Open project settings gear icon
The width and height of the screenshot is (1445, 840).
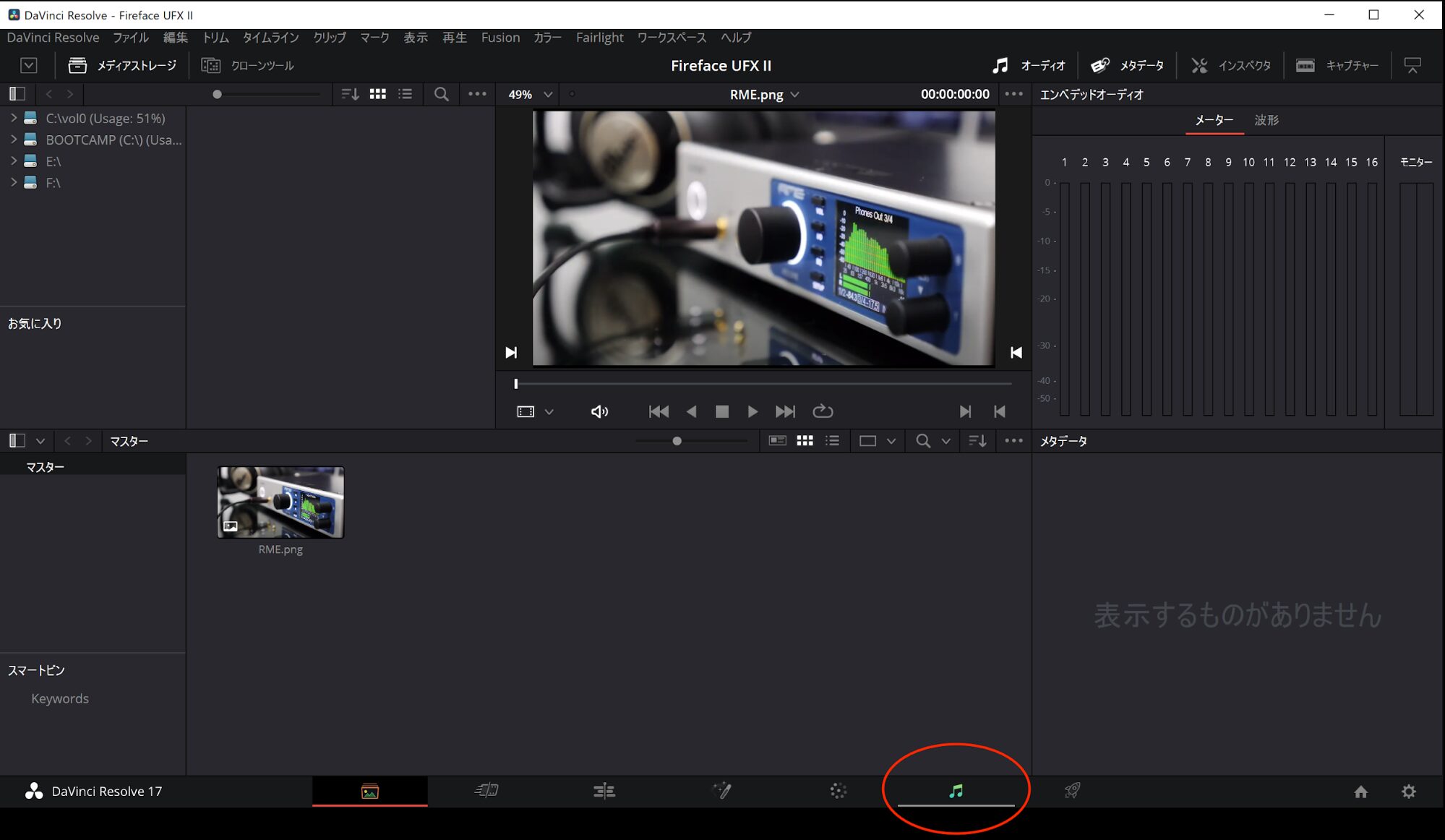[x=1408, y=792]
